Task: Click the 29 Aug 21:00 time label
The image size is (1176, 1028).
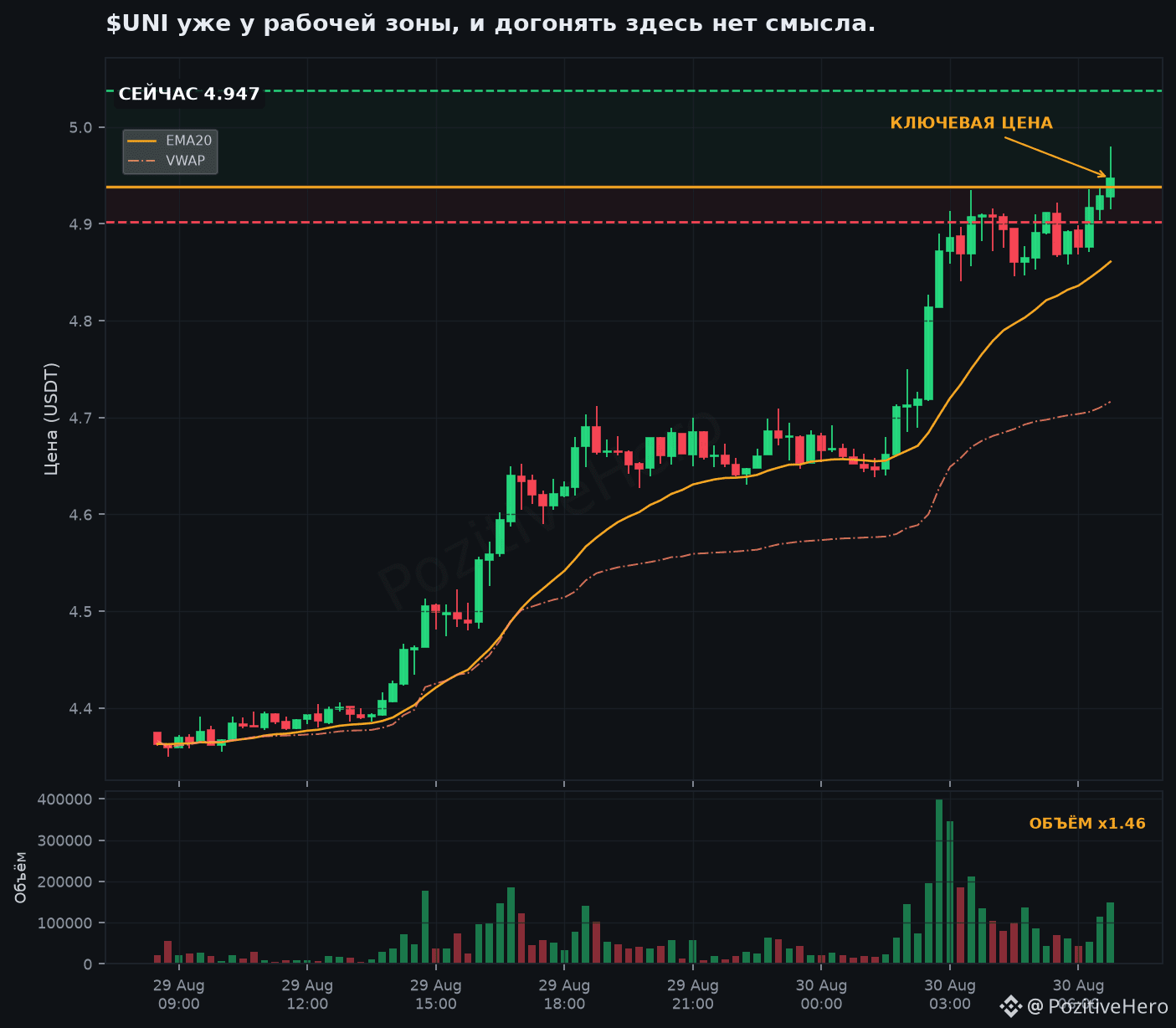Action: (x=693, y=995)
